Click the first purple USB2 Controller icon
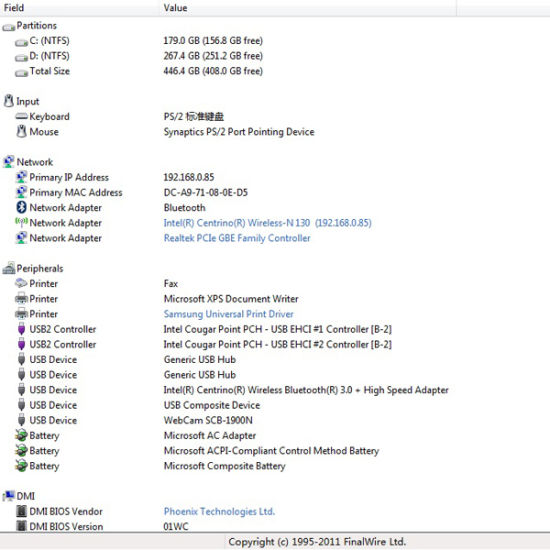The width and height of the screenshot is (550, 550). tap(21, 329)
